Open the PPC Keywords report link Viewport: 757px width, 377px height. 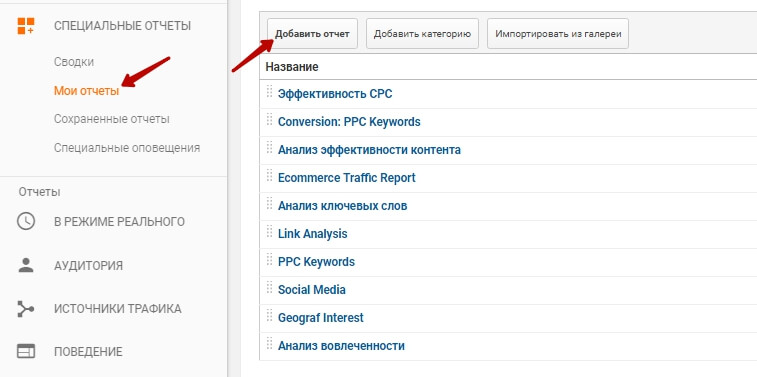pos(316,262)
